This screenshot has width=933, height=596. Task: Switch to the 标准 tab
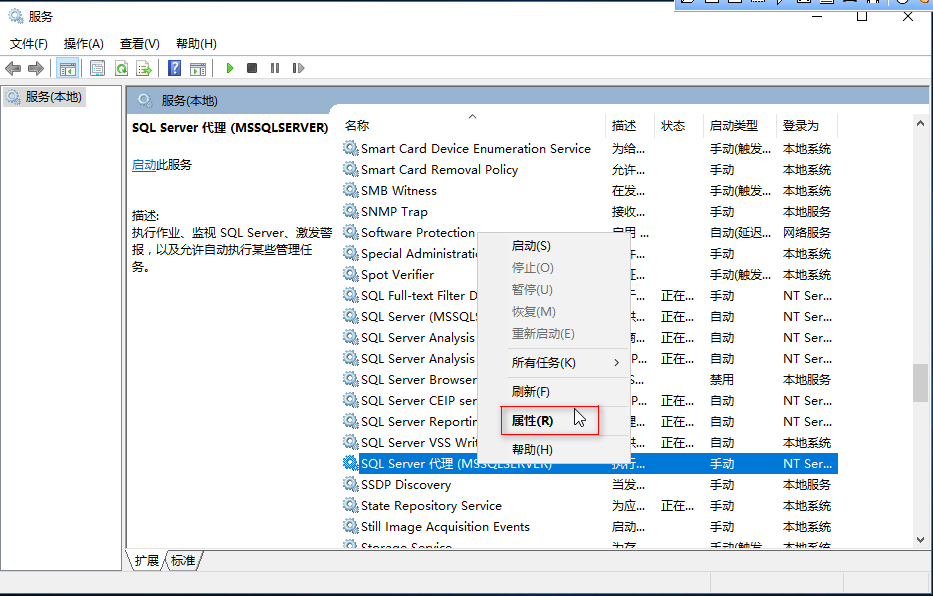coord(183,560)
